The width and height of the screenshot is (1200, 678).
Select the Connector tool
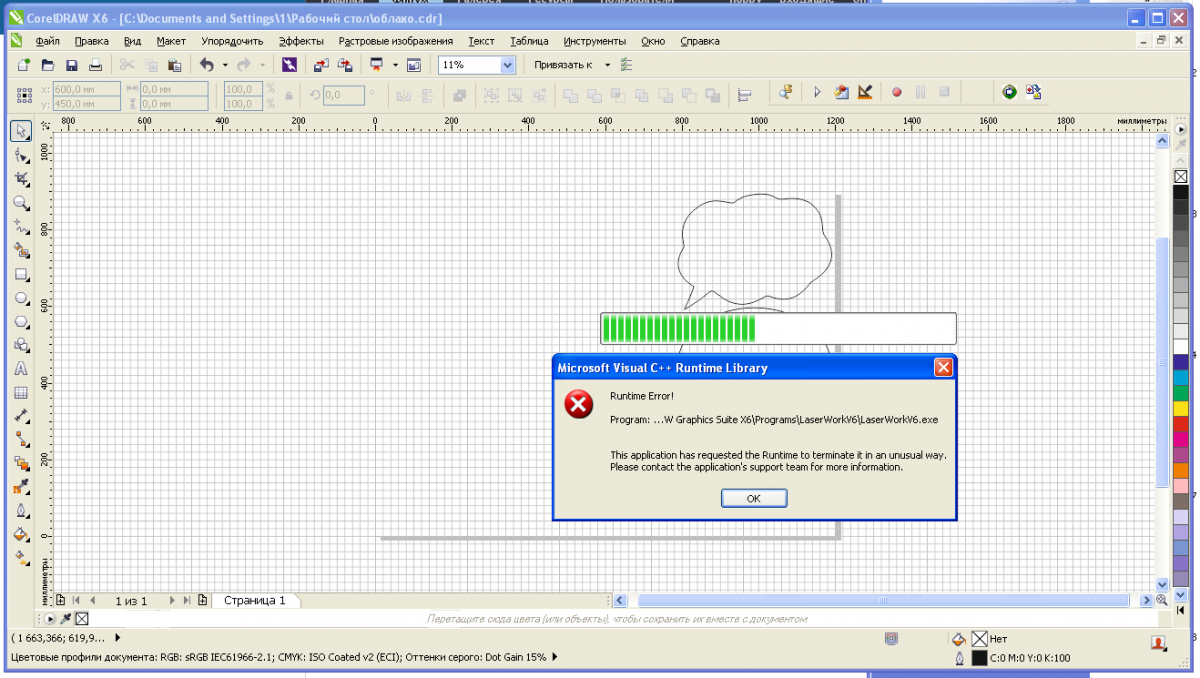[21, 440]
